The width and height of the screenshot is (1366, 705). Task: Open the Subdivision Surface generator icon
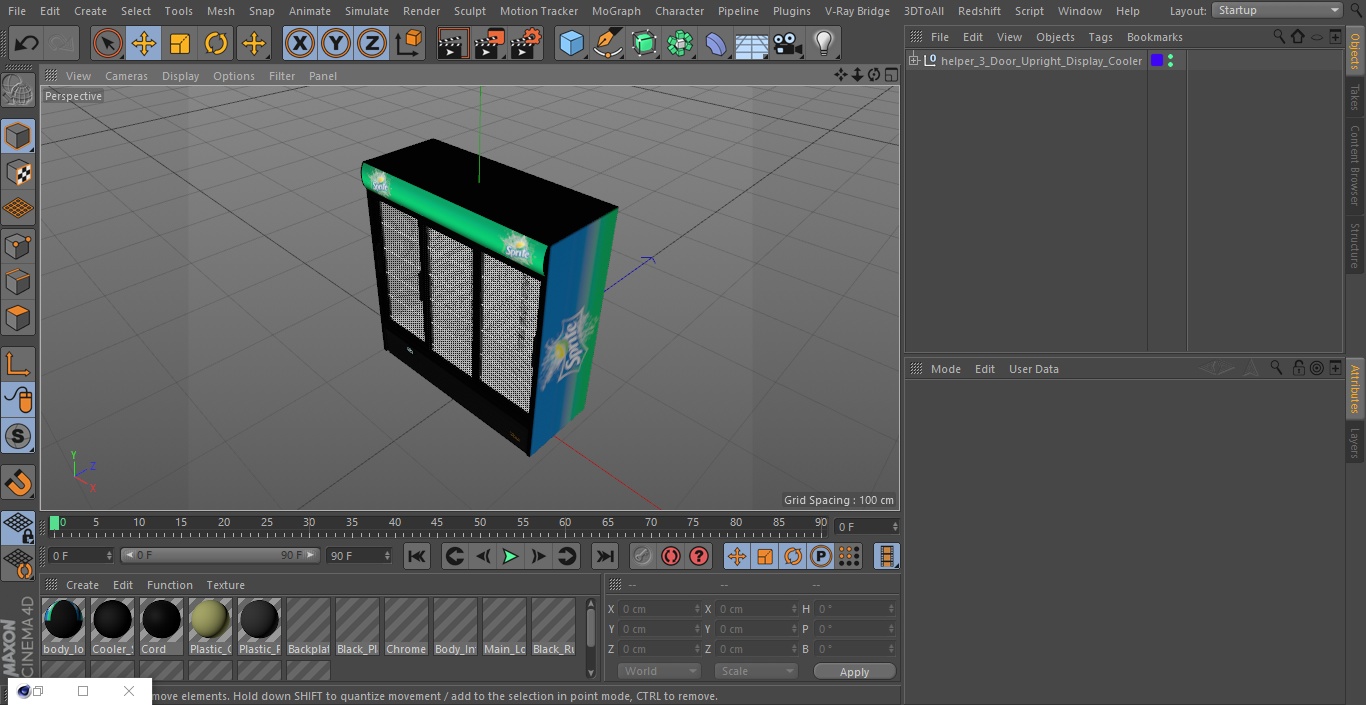click(x=644, y=43)
